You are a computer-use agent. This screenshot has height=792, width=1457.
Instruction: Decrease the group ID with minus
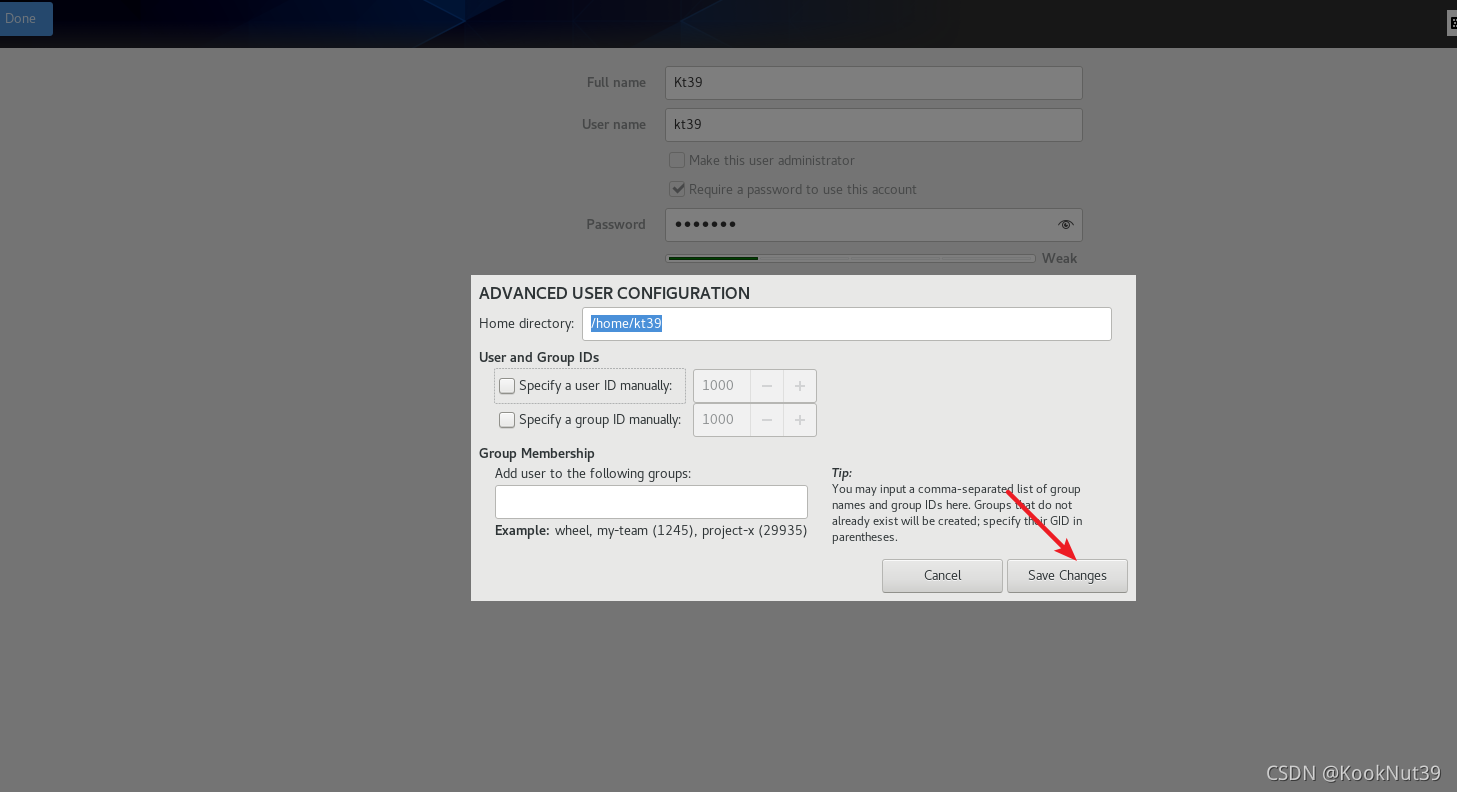(x=767, y=420)
